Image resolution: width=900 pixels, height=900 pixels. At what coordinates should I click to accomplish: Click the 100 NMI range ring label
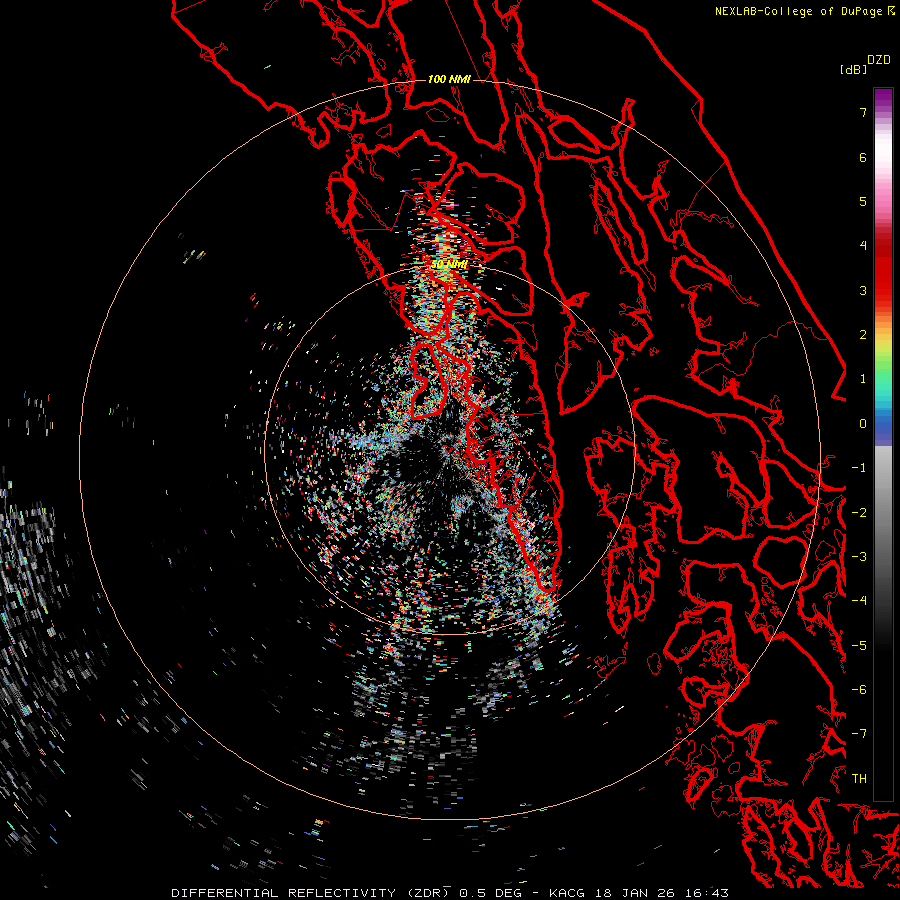coord(449,79)
